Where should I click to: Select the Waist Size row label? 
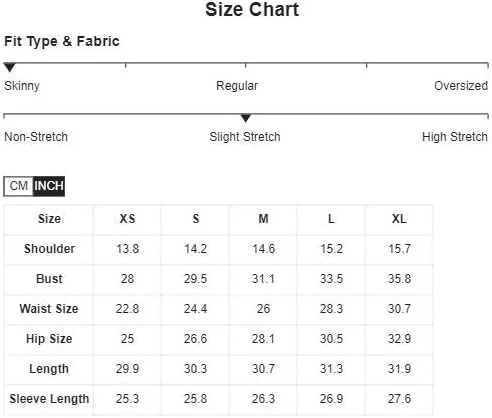(49, 309)
